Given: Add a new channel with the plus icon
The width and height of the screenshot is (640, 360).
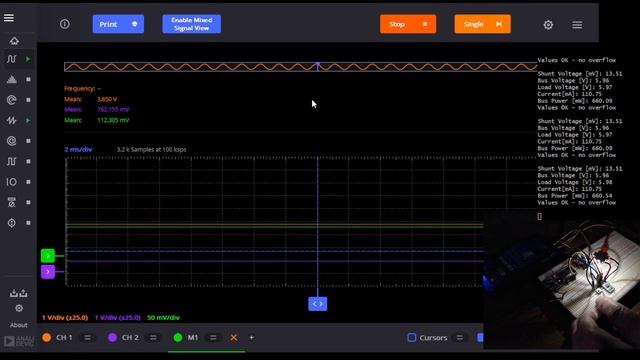Looking at the screenshot, I should [251, 338].
